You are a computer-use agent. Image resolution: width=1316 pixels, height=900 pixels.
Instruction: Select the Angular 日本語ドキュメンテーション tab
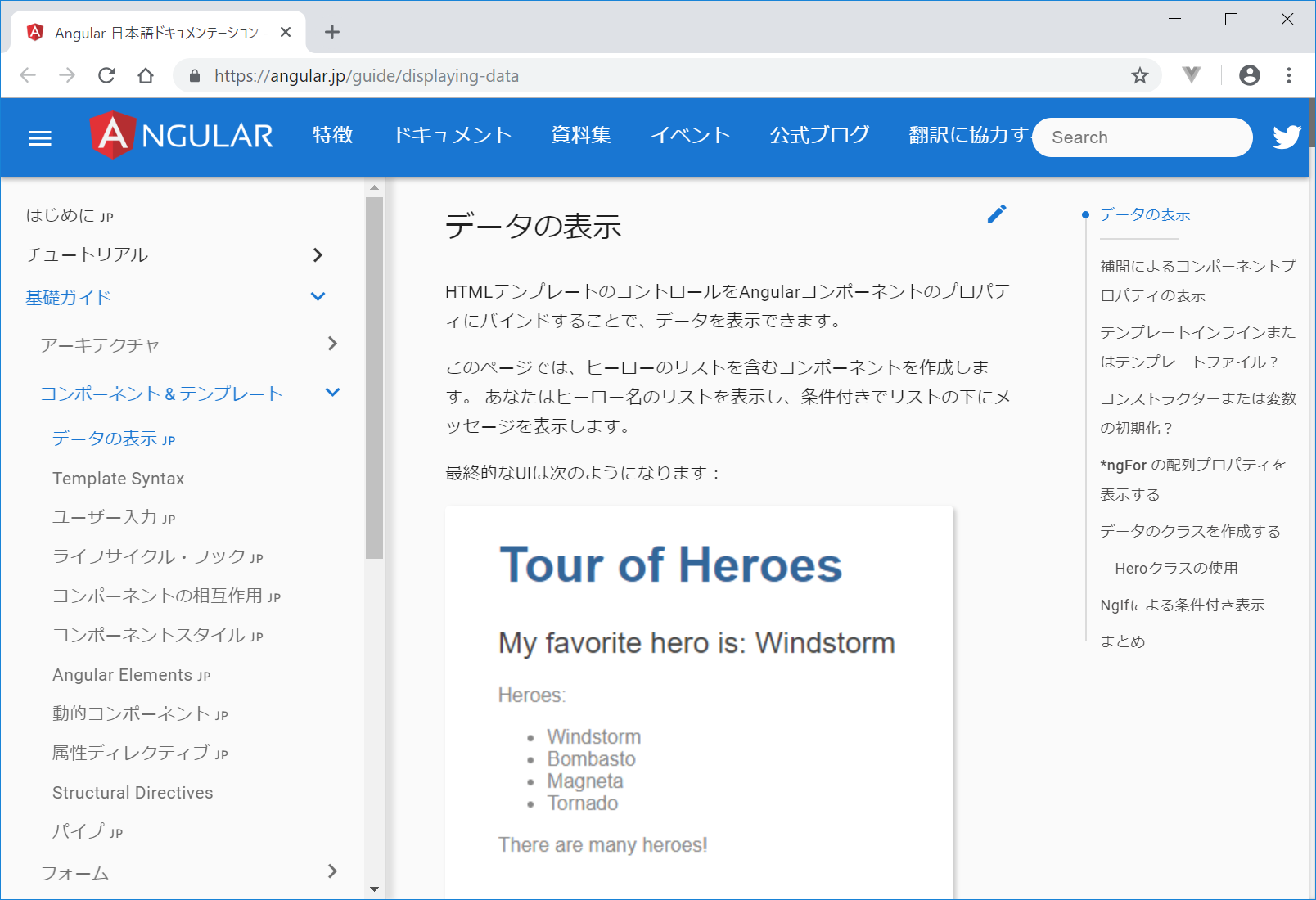tap(158, 33)
